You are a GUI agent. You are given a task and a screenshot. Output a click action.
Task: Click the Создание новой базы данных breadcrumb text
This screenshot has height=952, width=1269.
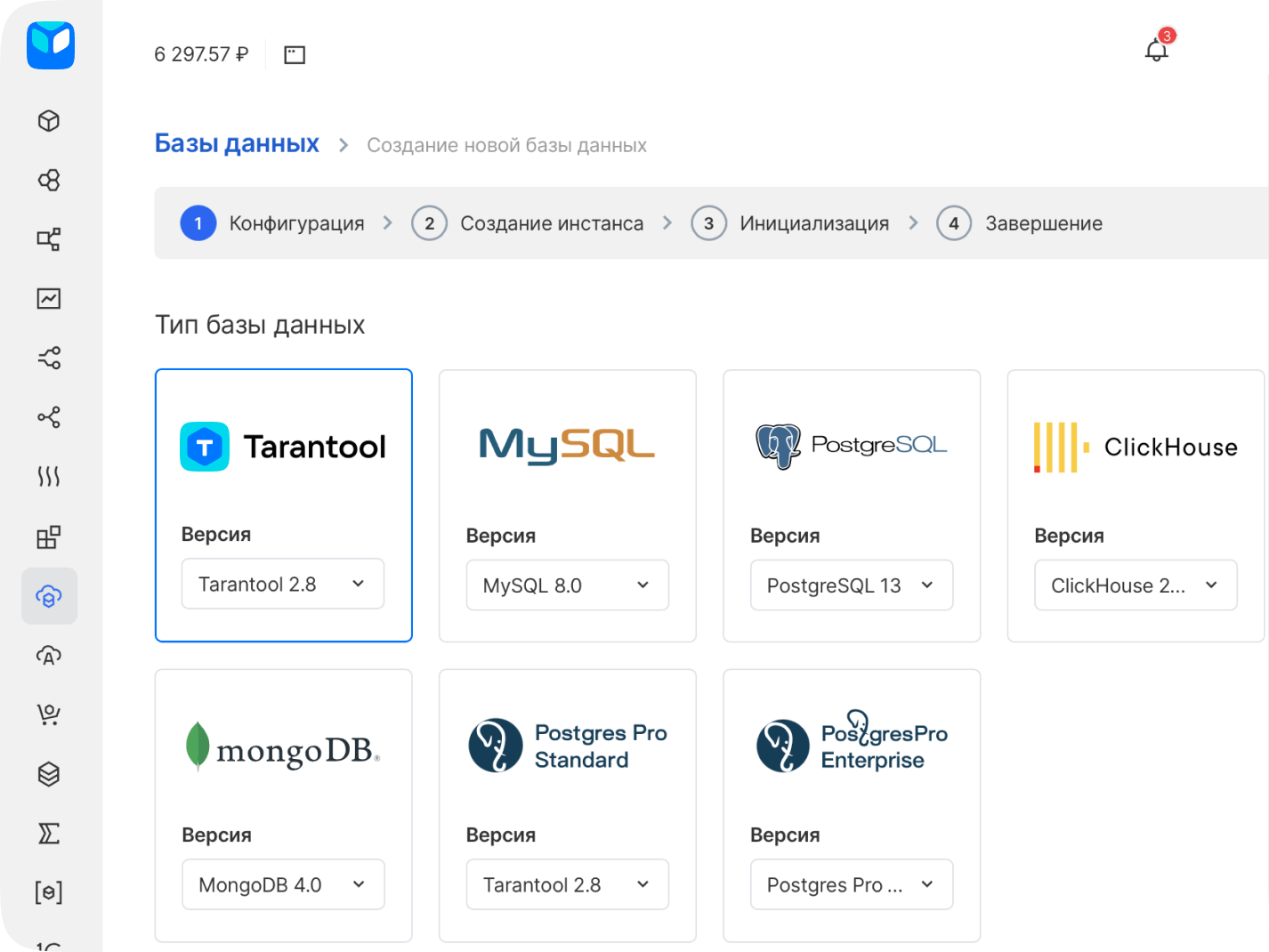click(506, 145)
